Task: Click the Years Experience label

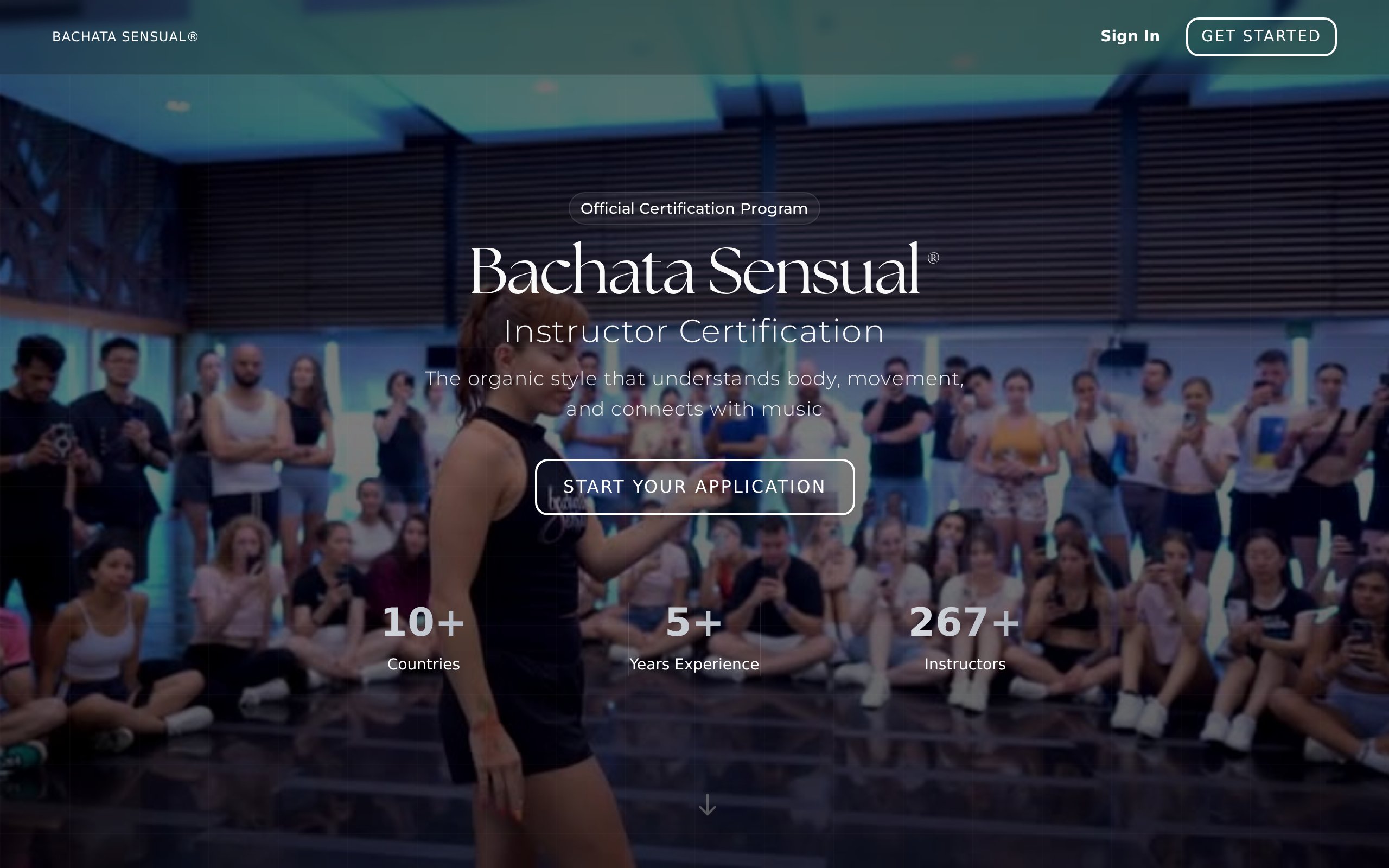Action: [x=694, y=664]
